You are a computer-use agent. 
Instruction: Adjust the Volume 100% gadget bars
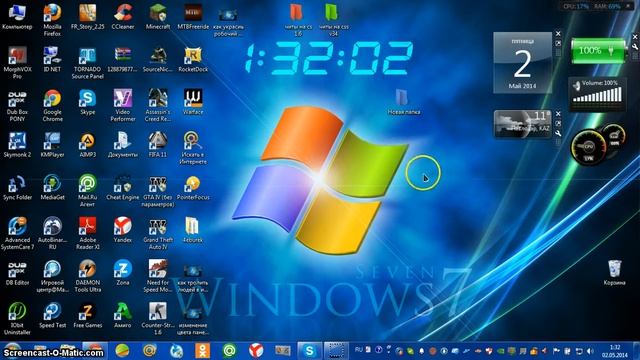pos(597,96)
